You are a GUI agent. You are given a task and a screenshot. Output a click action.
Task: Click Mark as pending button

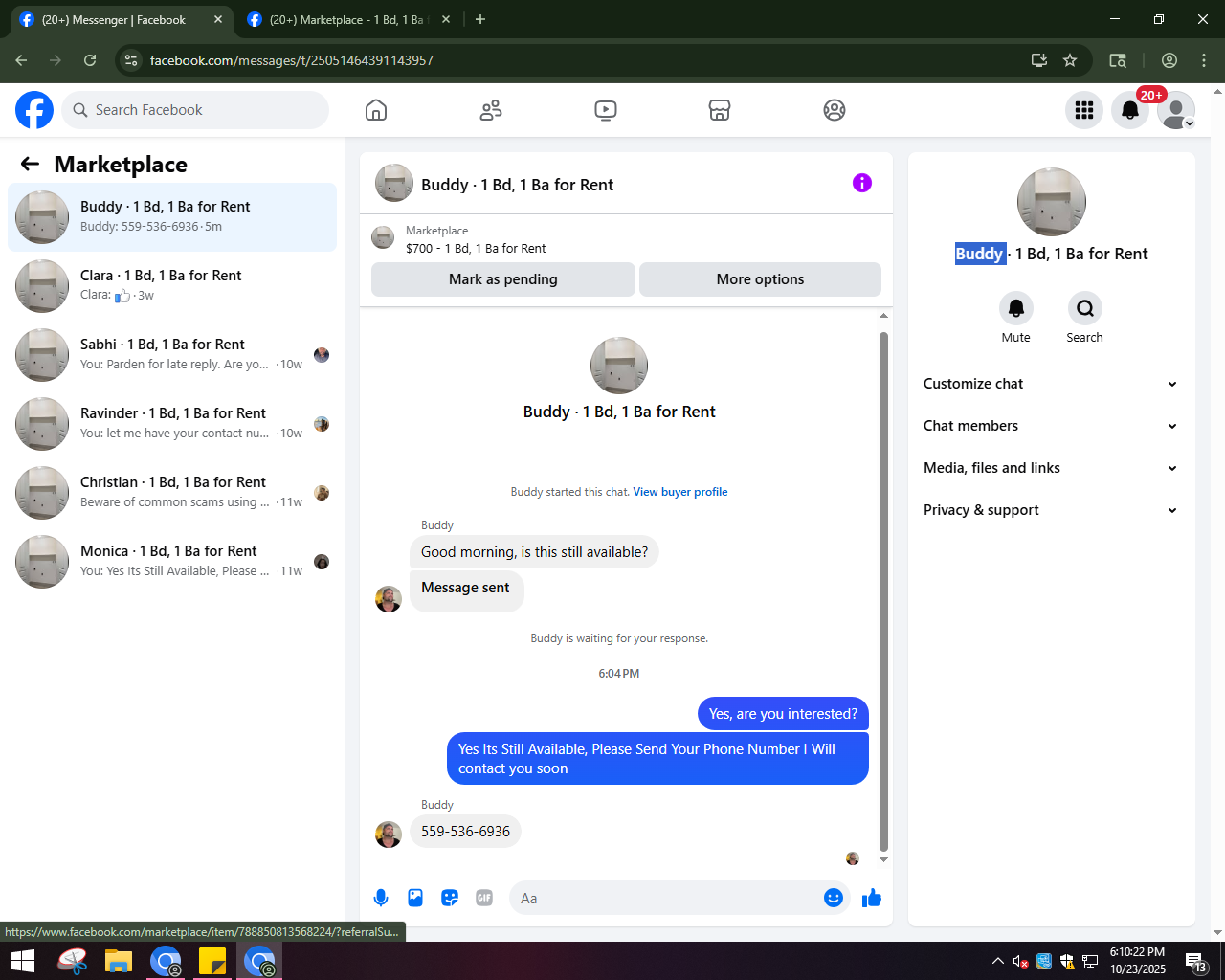click(503, 279)
